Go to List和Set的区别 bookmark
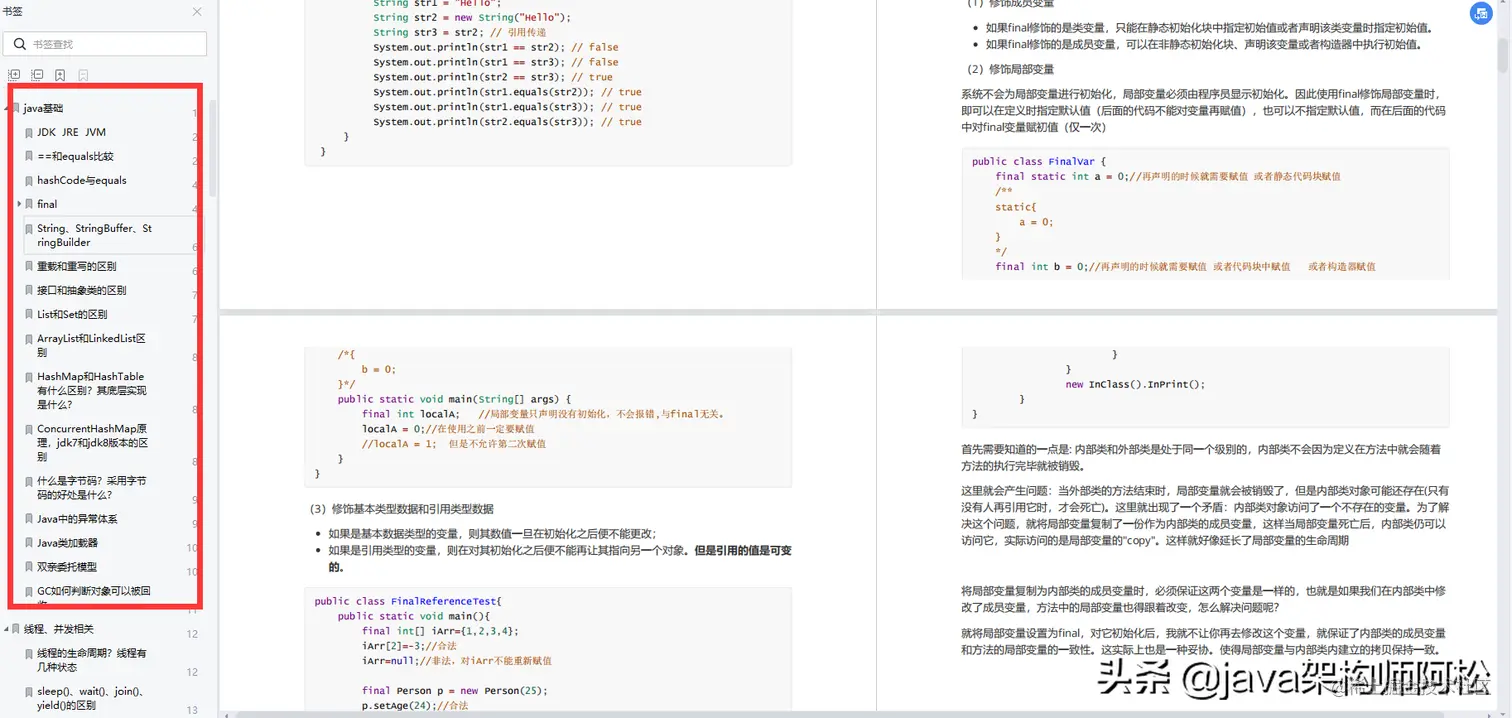 pyautogui.click(x=72, y=314)
